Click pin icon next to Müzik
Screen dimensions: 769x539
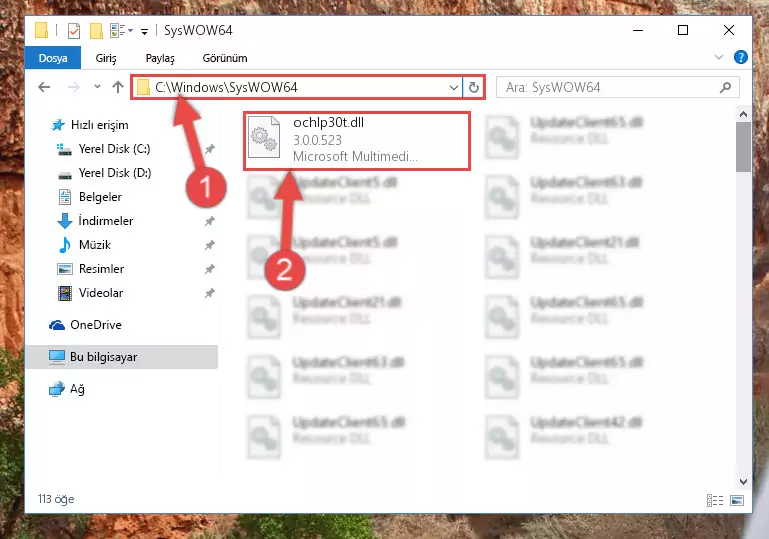209,245
